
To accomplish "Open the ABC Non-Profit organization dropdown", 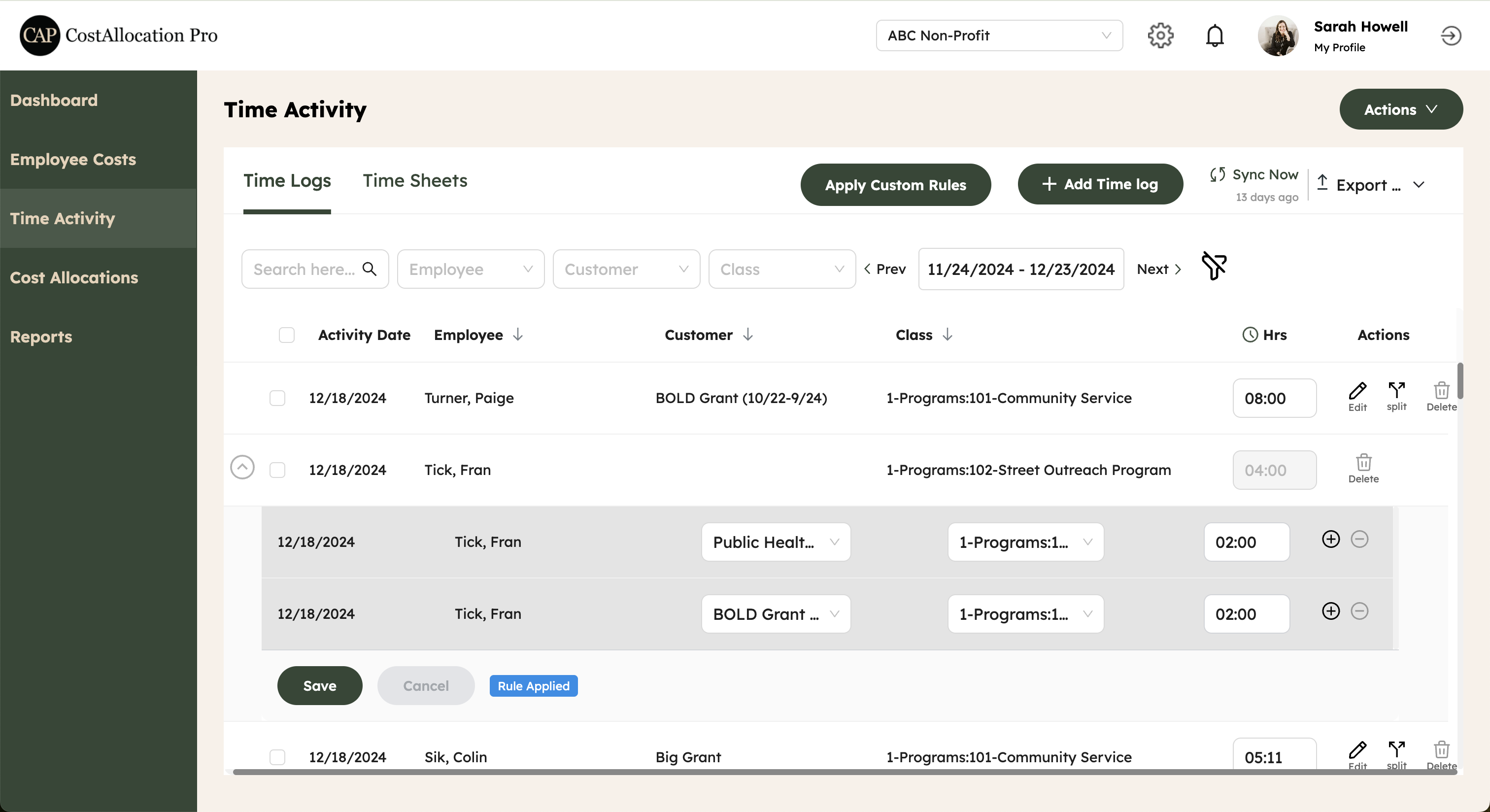I will 999,36.
